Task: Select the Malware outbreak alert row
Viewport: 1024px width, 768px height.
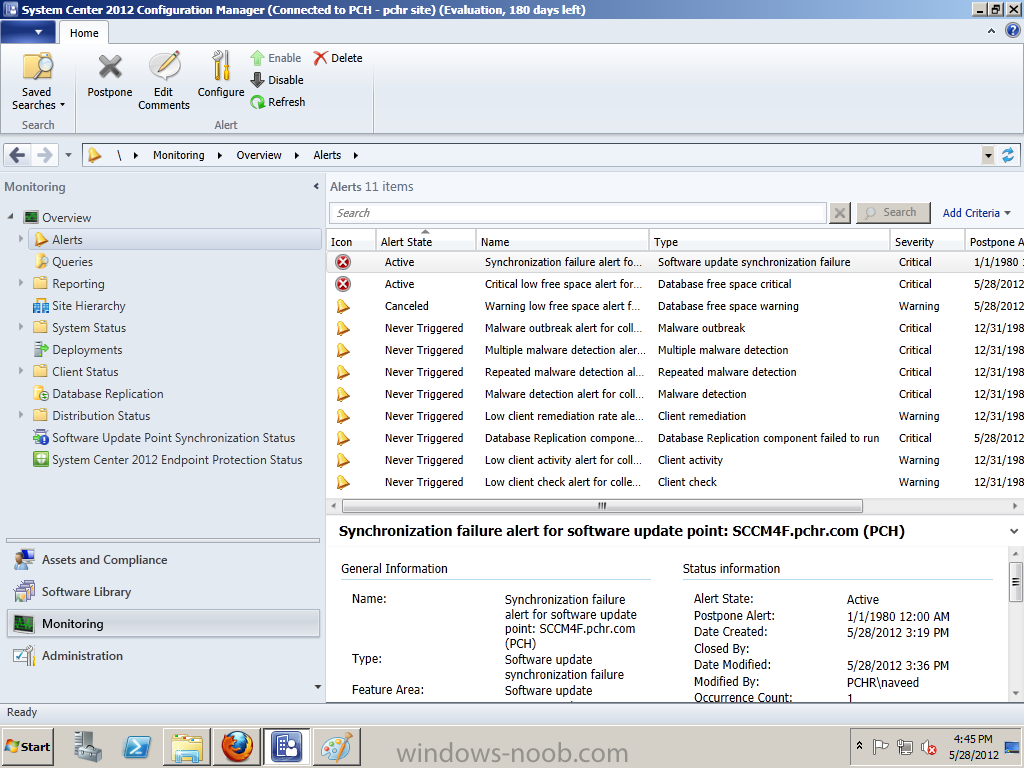Action: pyautogui.click(x=675, y=328)
